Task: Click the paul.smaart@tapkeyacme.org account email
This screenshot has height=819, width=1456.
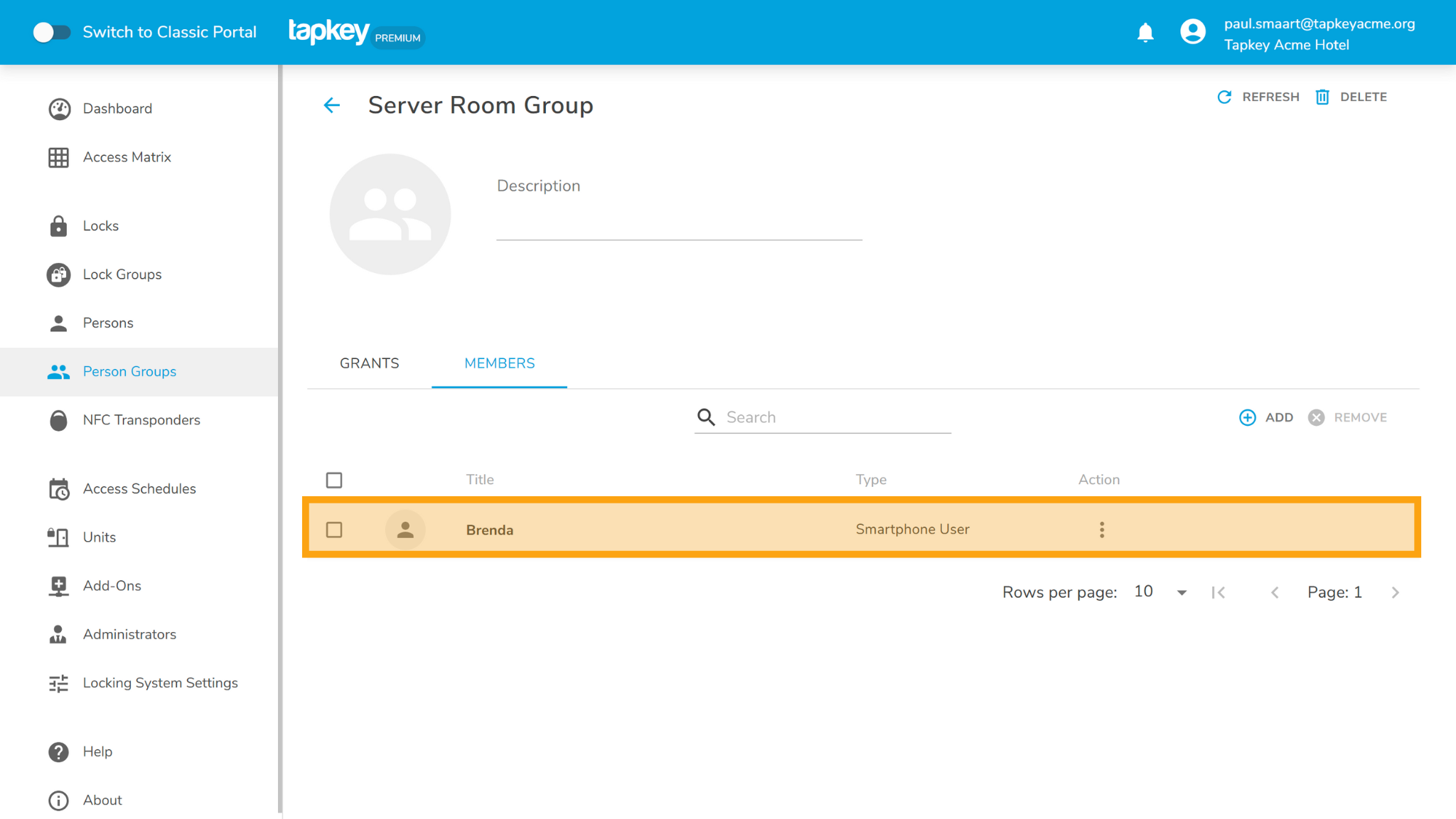Action: click(1319, 24)
